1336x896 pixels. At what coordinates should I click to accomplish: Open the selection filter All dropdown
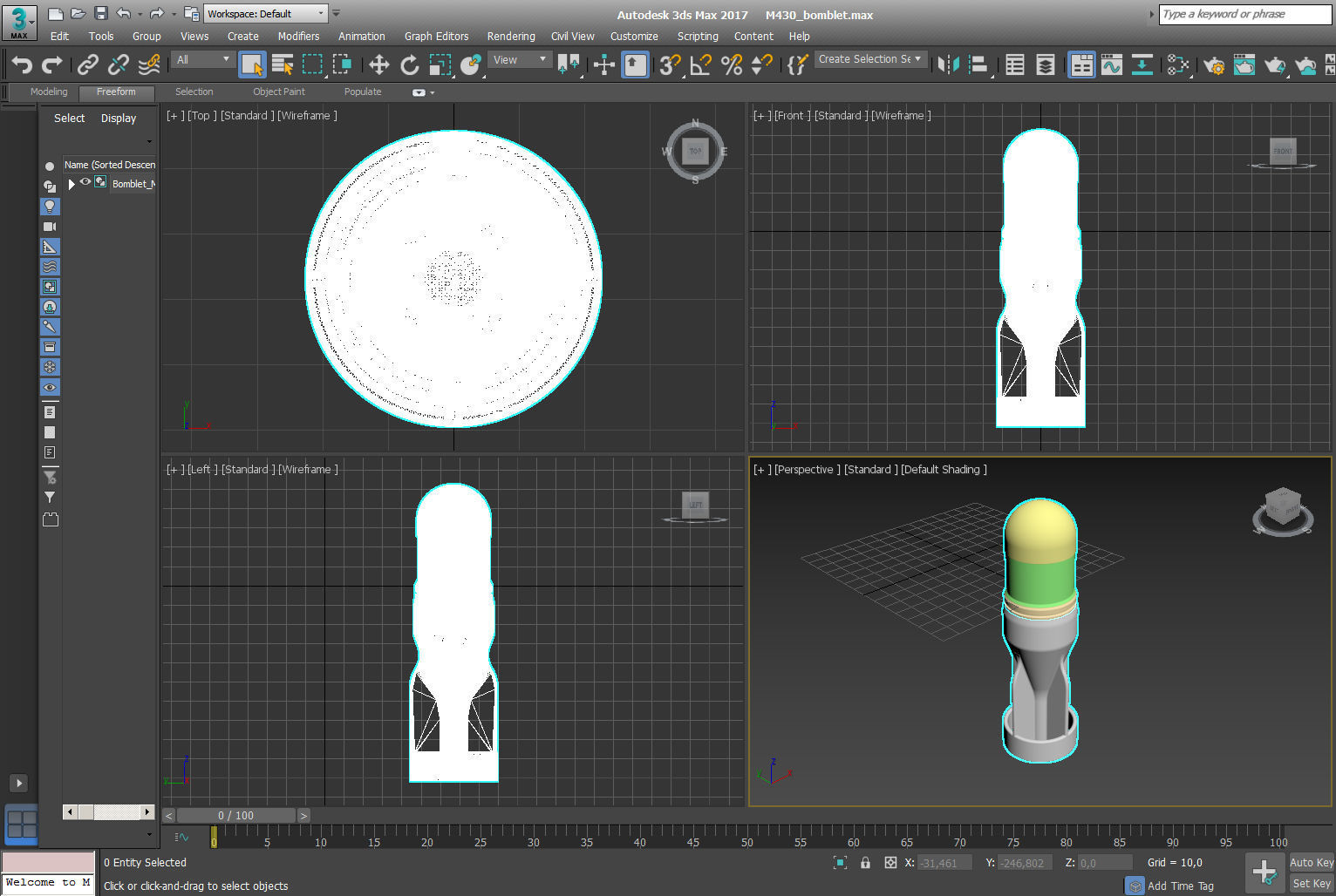(x=203, y=59)
